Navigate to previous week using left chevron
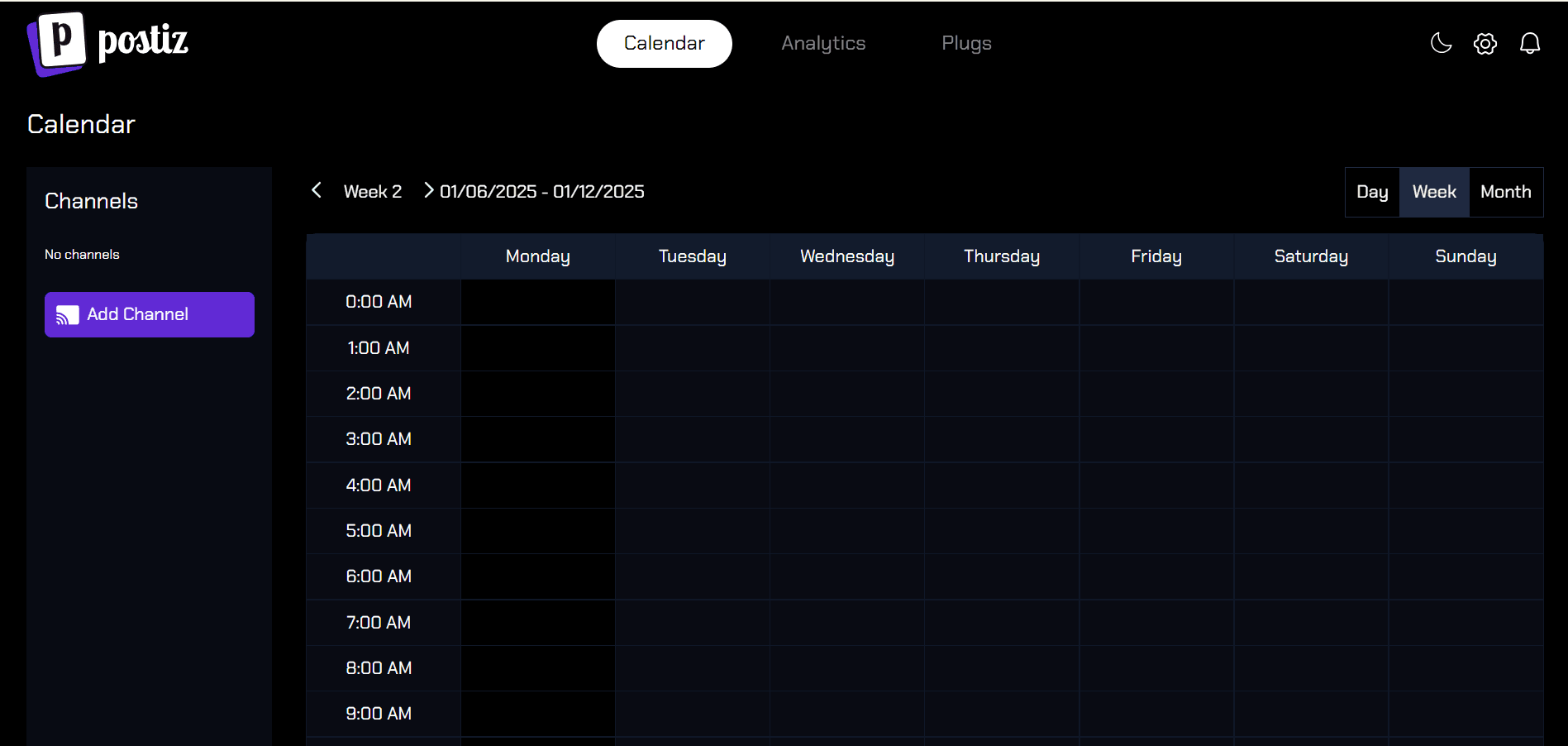Viewport: 1568px width, 746px height. pyautogui.click(x=317, y=189)
